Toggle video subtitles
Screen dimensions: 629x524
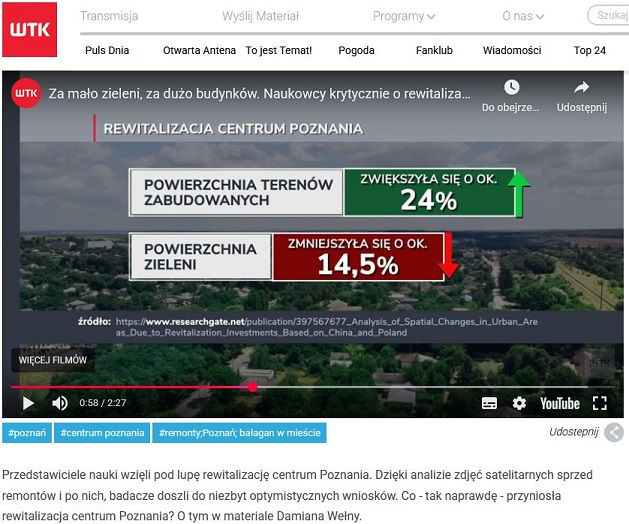click(x=489, y=403)
